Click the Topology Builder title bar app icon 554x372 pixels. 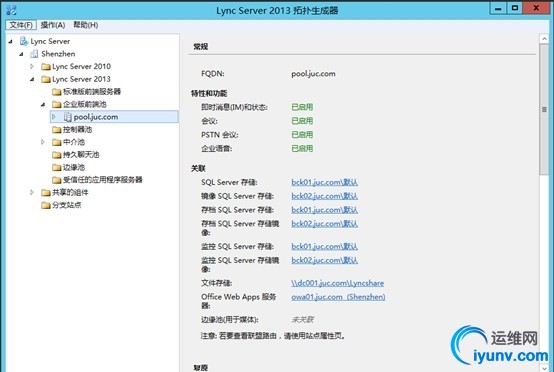(11, 10)
